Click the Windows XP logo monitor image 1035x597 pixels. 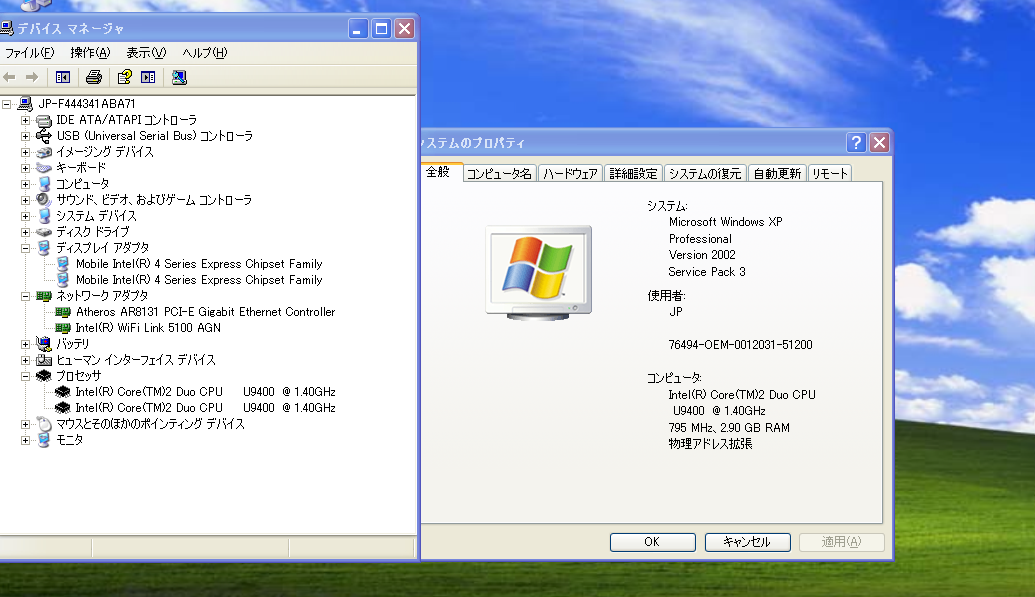pyautogui.click(x=539, y=273)
